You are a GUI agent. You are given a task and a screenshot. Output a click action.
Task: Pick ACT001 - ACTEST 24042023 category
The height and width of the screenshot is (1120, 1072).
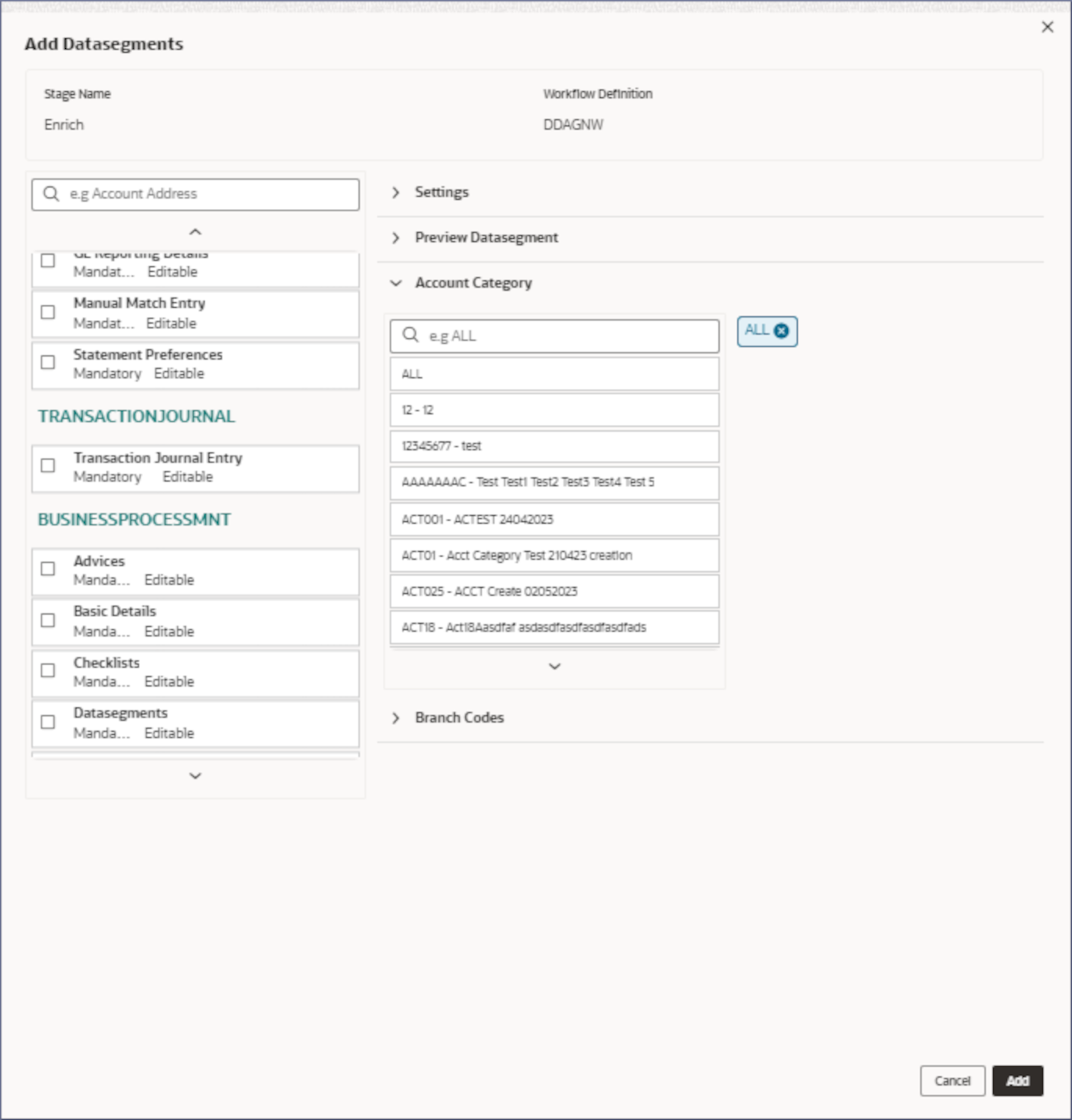coord(554,519)
